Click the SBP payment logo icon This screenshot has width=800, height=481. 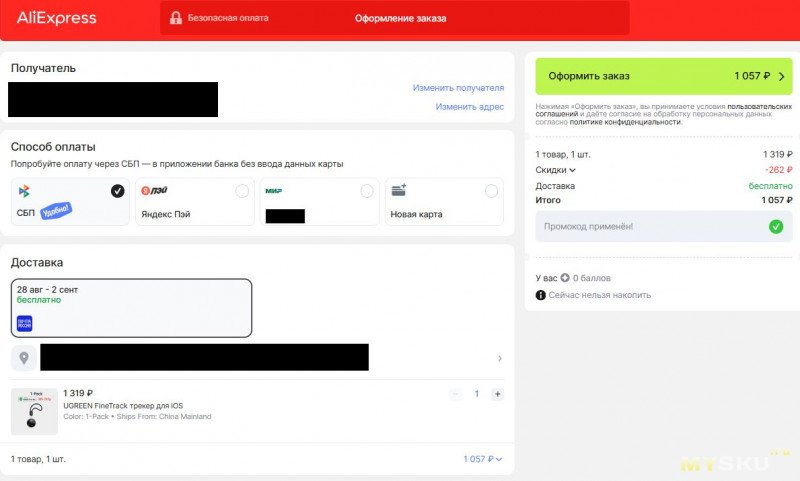point(24,191)
